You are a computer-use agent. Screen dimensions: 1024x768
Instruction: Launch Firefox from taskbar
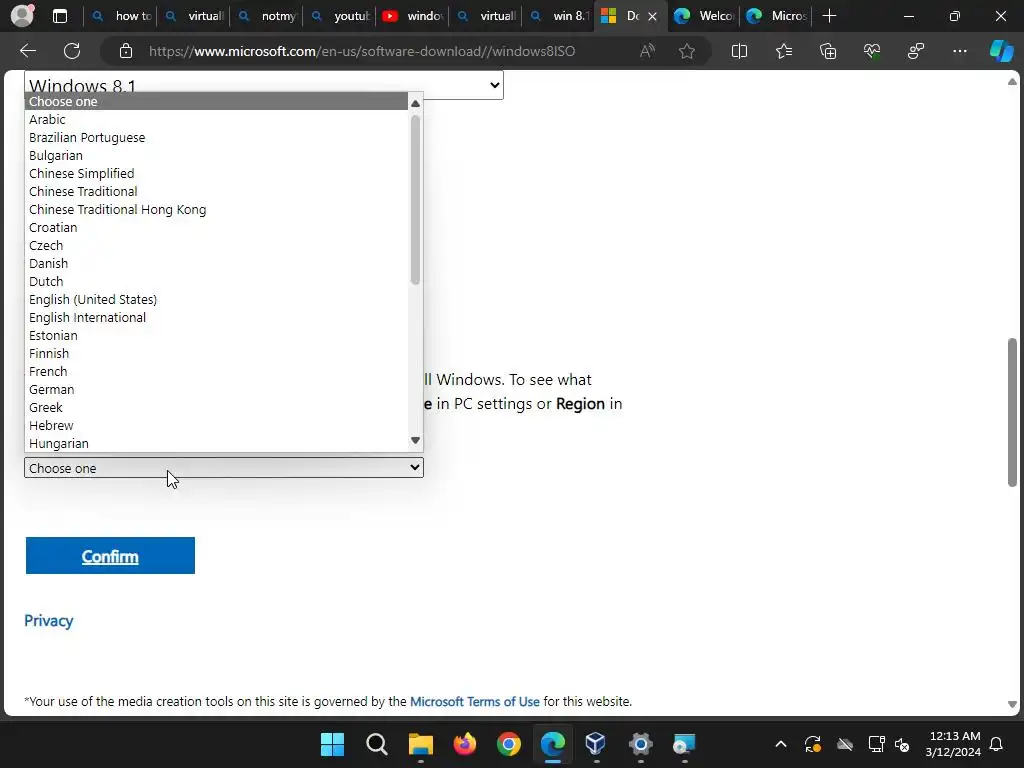464,744
